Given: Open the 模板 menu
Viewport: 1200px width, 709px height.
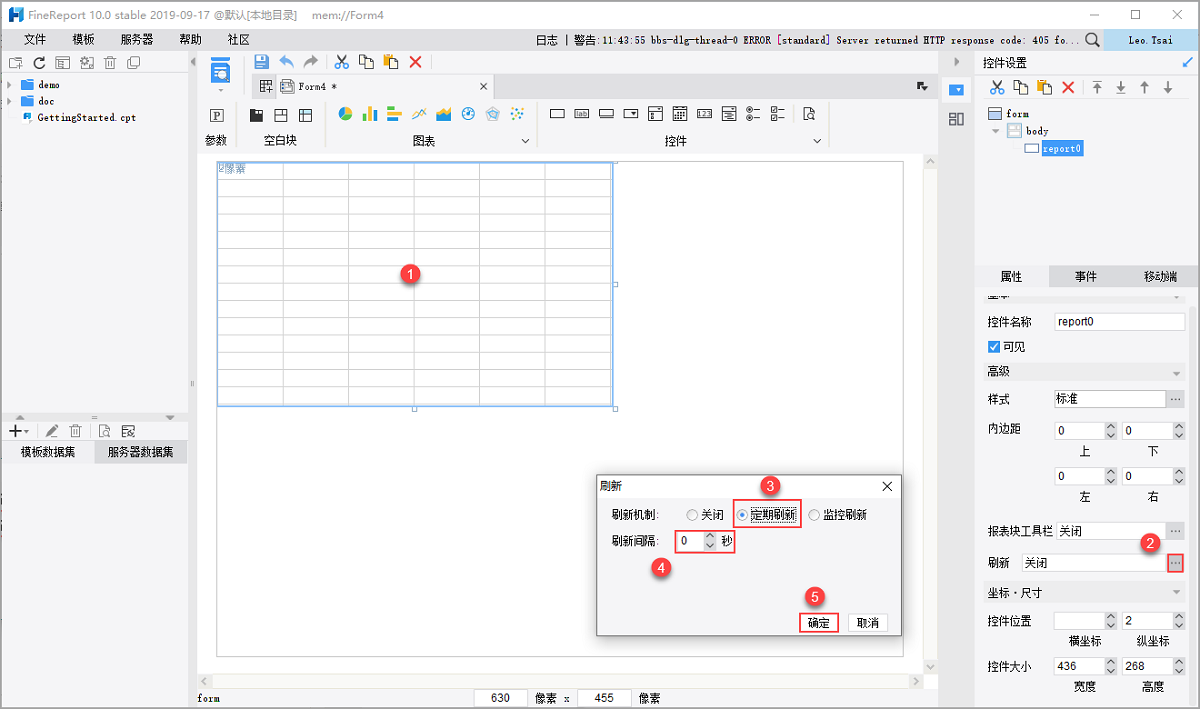Looking at the screenshot, I should coord(84,40).
